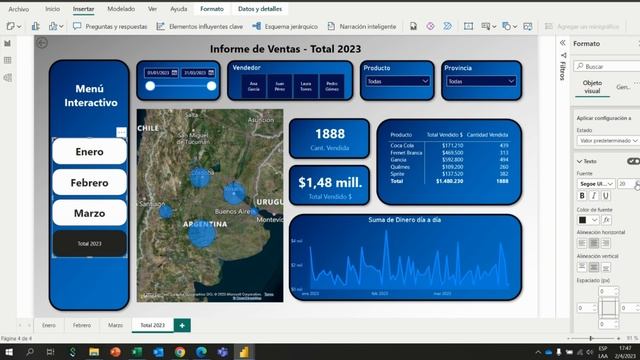Apply Underline to the font
Image resolution: width=640 pixels, height=360 pixels.
coord(606,196)
